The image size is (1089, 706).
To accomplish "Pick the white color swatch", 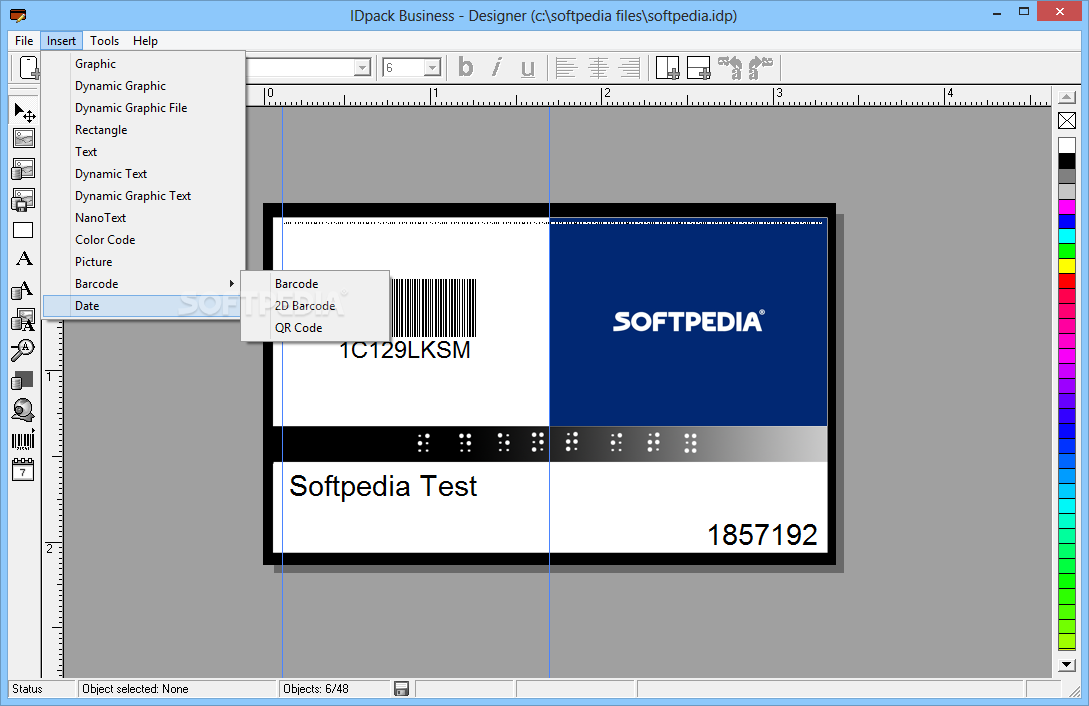I will [x=1067, y=145].
